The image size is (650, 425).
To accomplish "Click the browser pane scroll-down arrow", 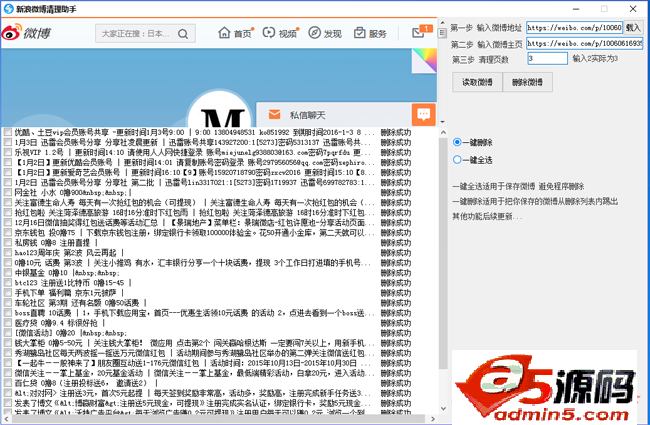I will pyautogui.click(x=442, y=122).
